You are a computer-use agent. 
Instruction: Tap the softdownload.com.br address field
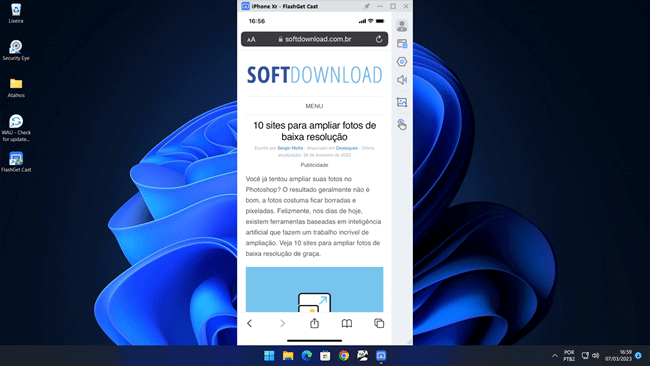314,39
